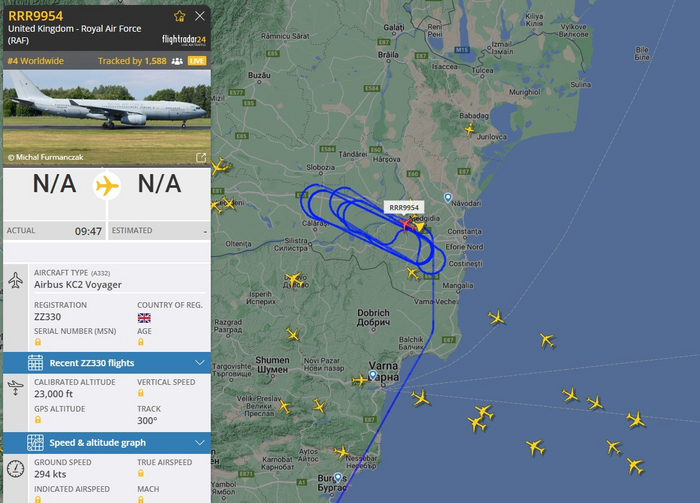Image resolution: width=700 pixels, height=503 pixels.
Task: Click the airport pin near Năvodari
Action: (x=448, y=197)
